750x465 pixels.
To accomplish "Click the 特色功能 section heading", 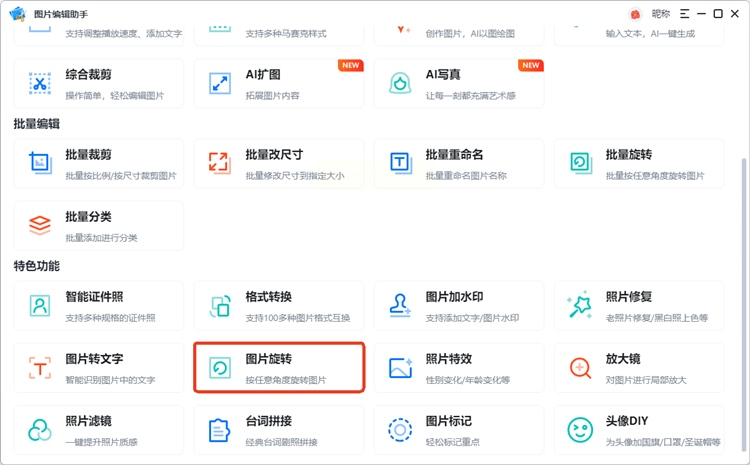I will point(37,266).
